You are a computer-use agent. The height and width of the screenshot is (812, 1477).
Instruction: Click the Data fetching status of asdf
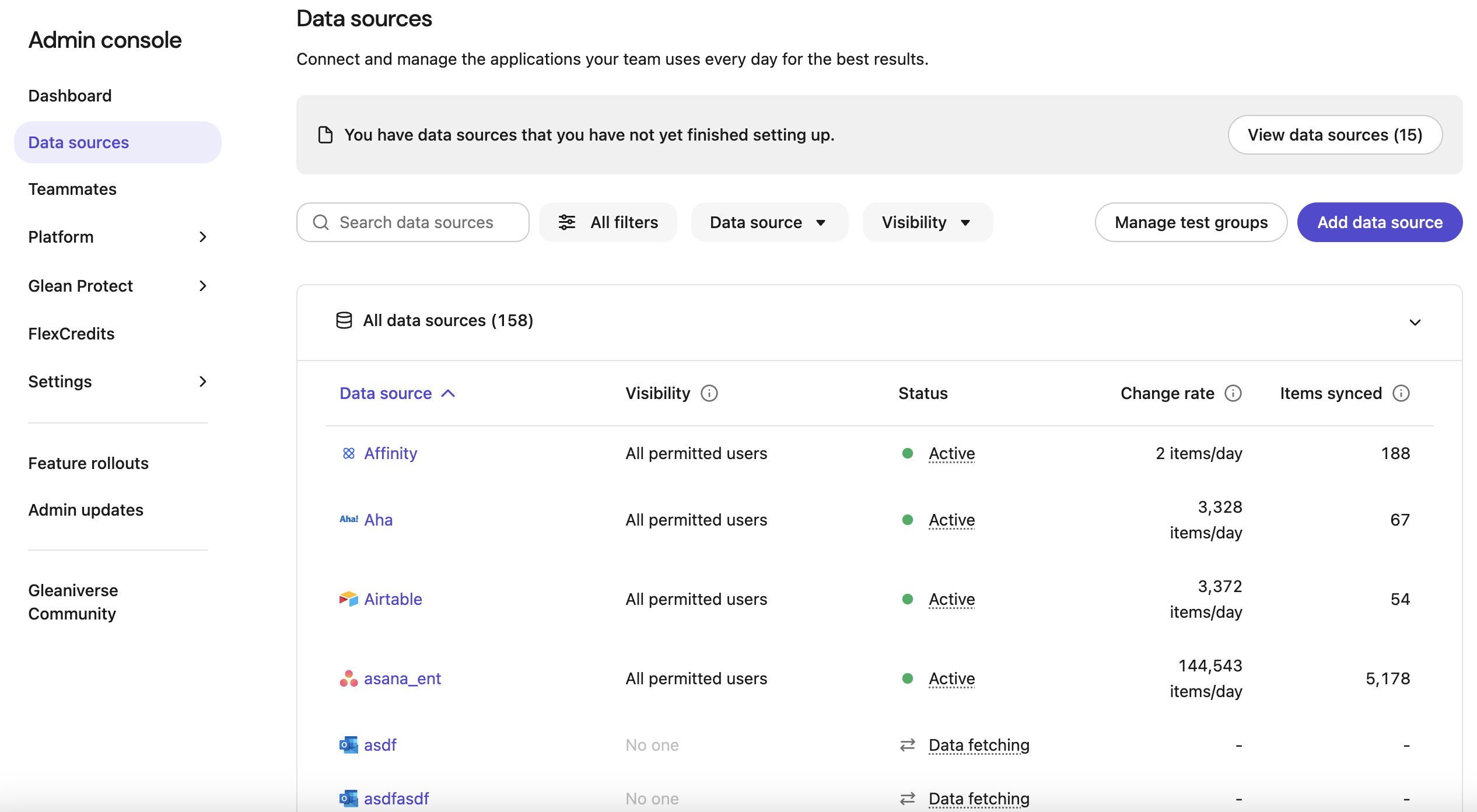tap(979, 745)
